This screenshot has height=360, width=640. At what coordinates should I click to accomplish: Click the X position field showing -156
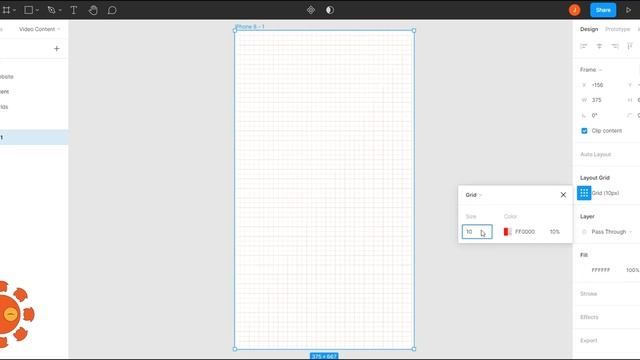pyautogui.click(x=598, y=85)
